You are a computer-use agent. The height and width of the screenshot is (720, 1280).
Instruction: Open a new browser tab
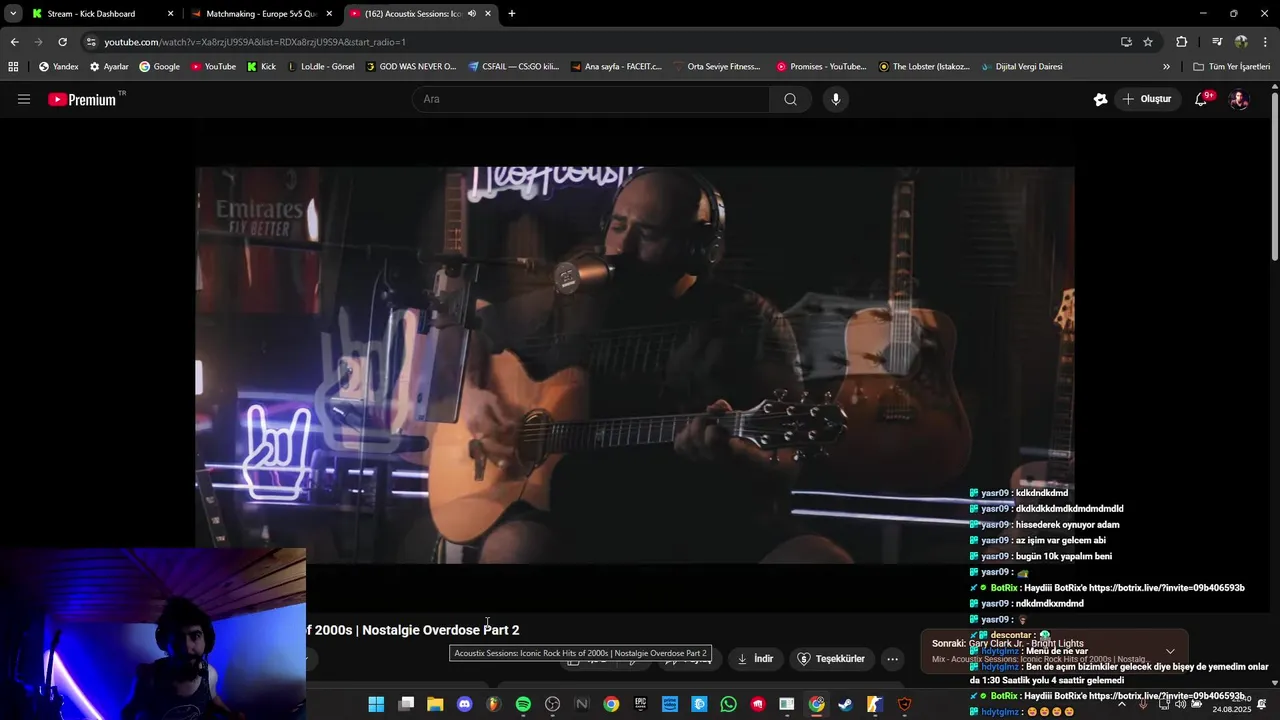coord(512,14)
